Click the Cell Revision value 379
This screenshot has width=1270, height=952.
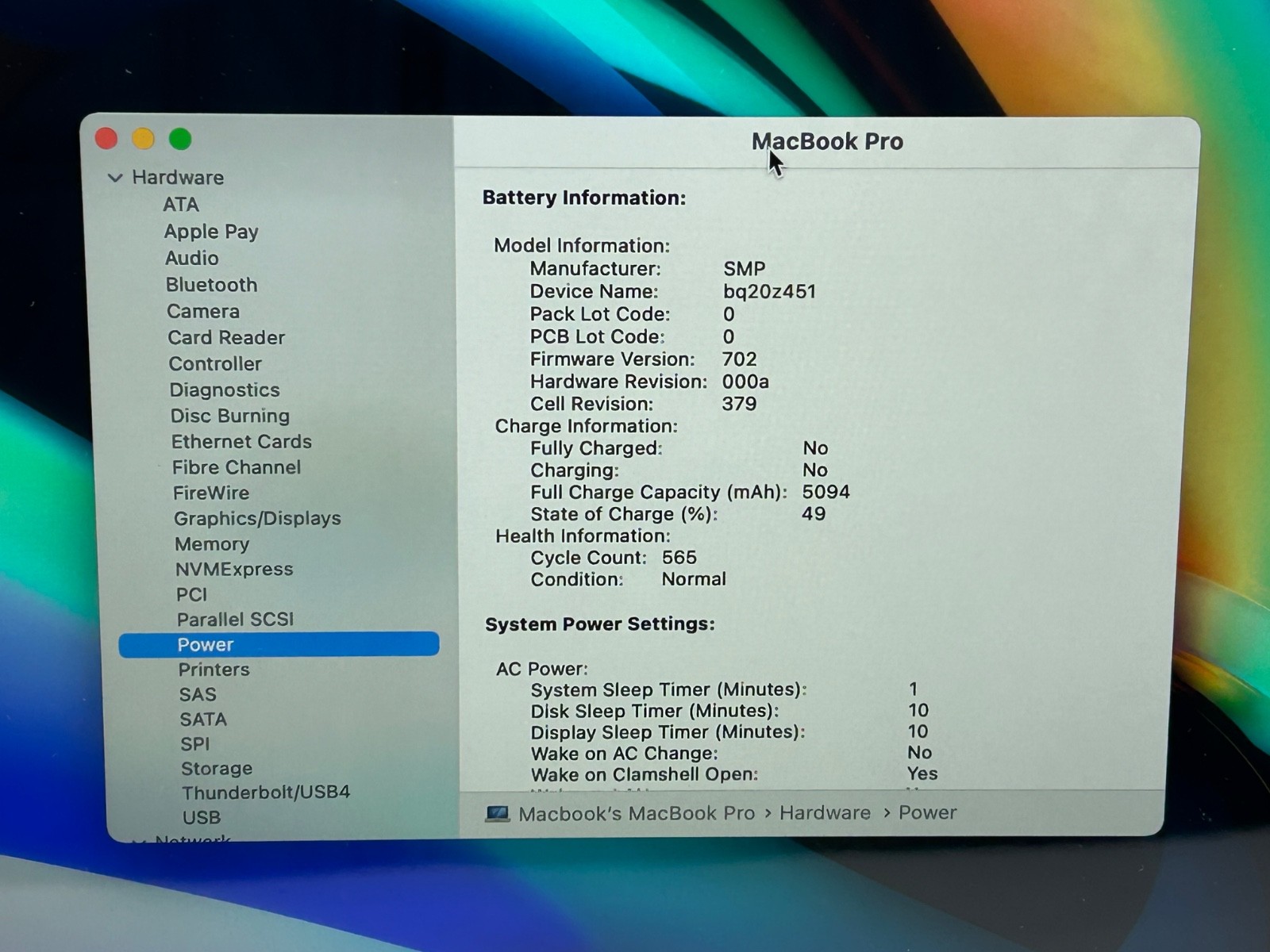pyautogui.click(x=739, y=403)
